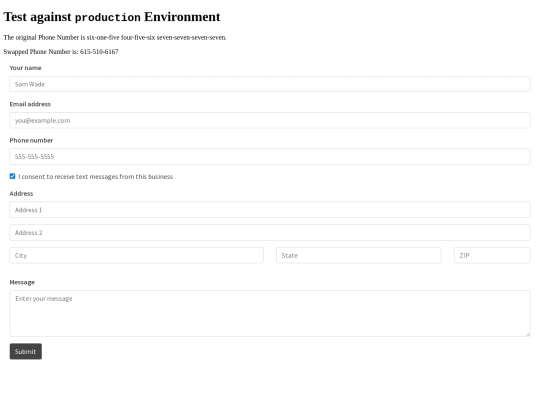Click the Your name input field
540x405 pixels.
click(x=270, y=84)
